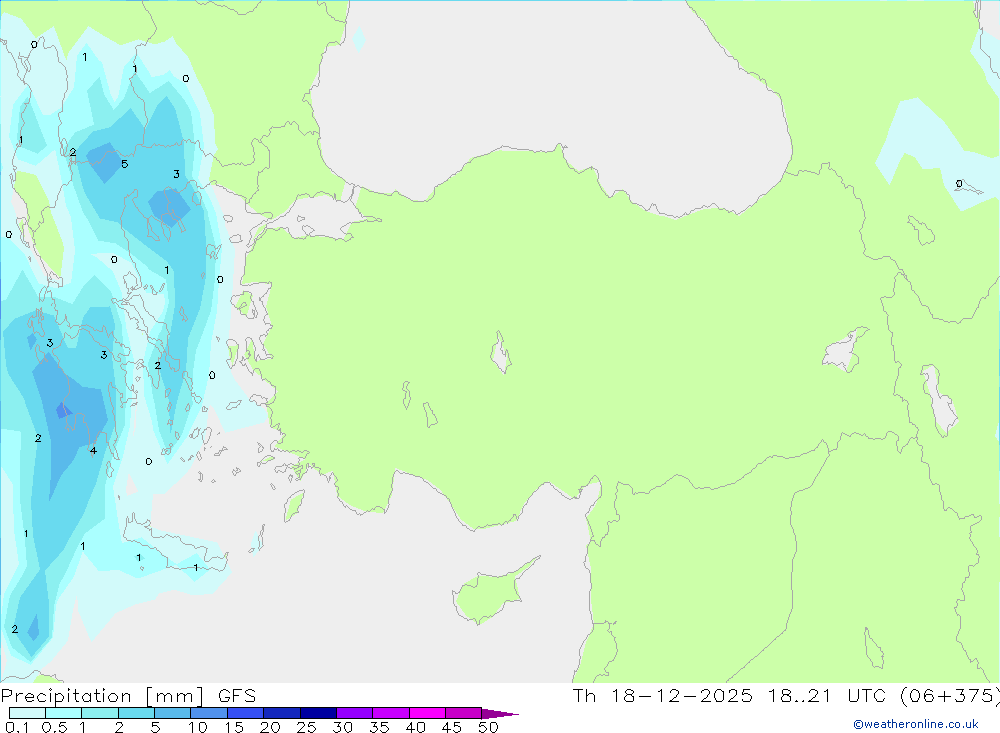
Task: Pick the 15–20 mm legend color swatch
Action: point(246,713)
